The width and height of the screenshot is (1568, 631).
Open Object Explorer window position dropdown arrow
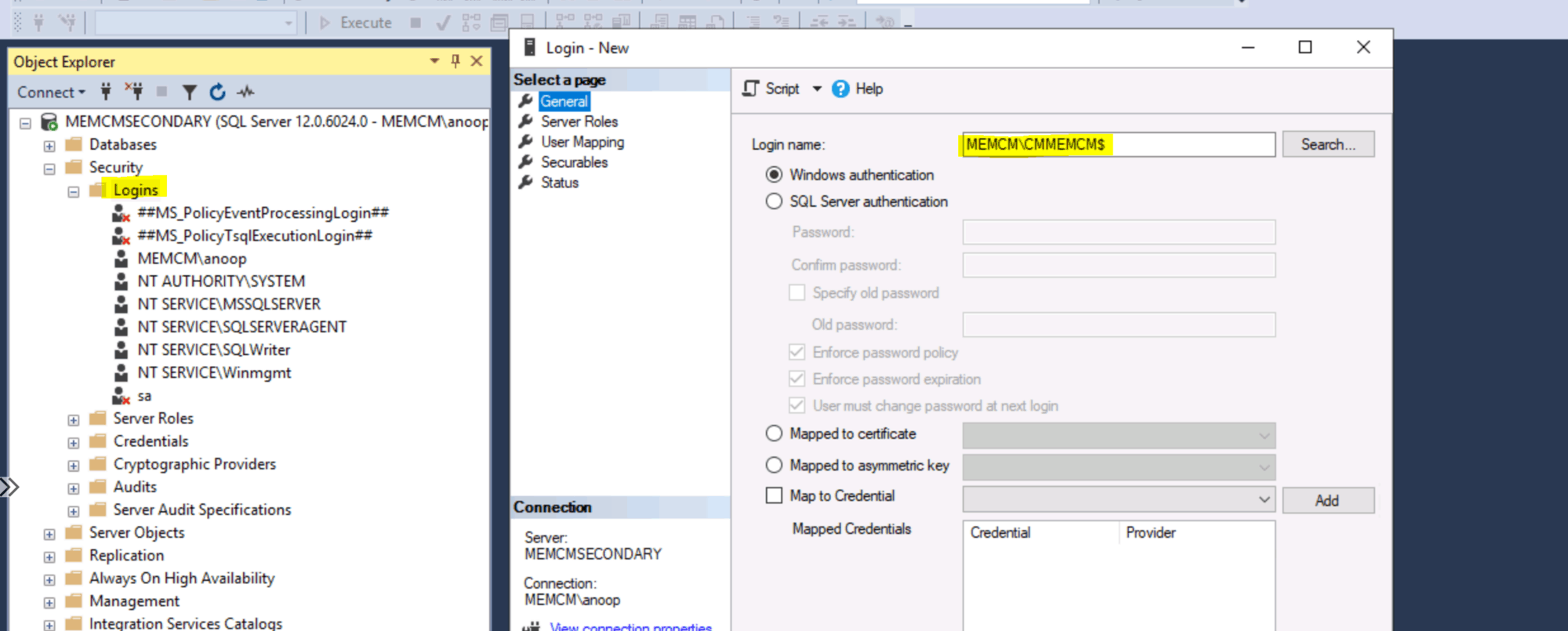pyautogui.click(x=434, y=61)
